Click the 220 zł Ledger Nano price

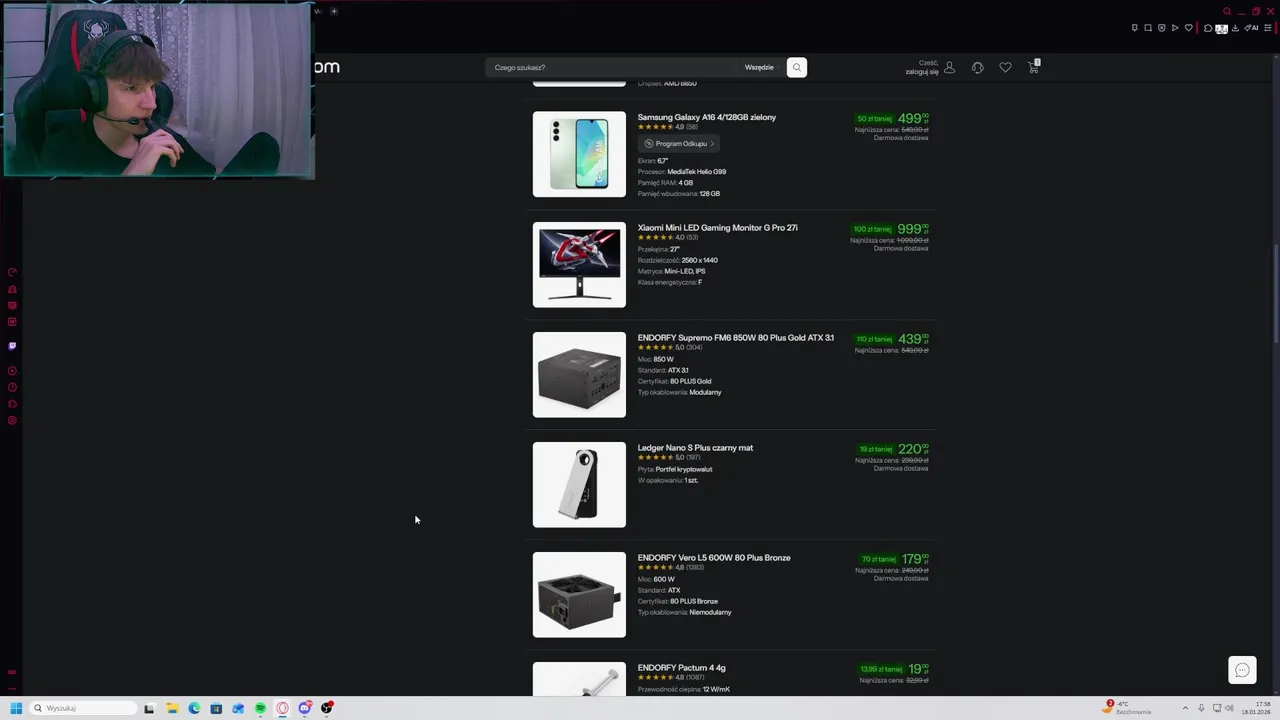pyautogui.click(x=913, y=448)
